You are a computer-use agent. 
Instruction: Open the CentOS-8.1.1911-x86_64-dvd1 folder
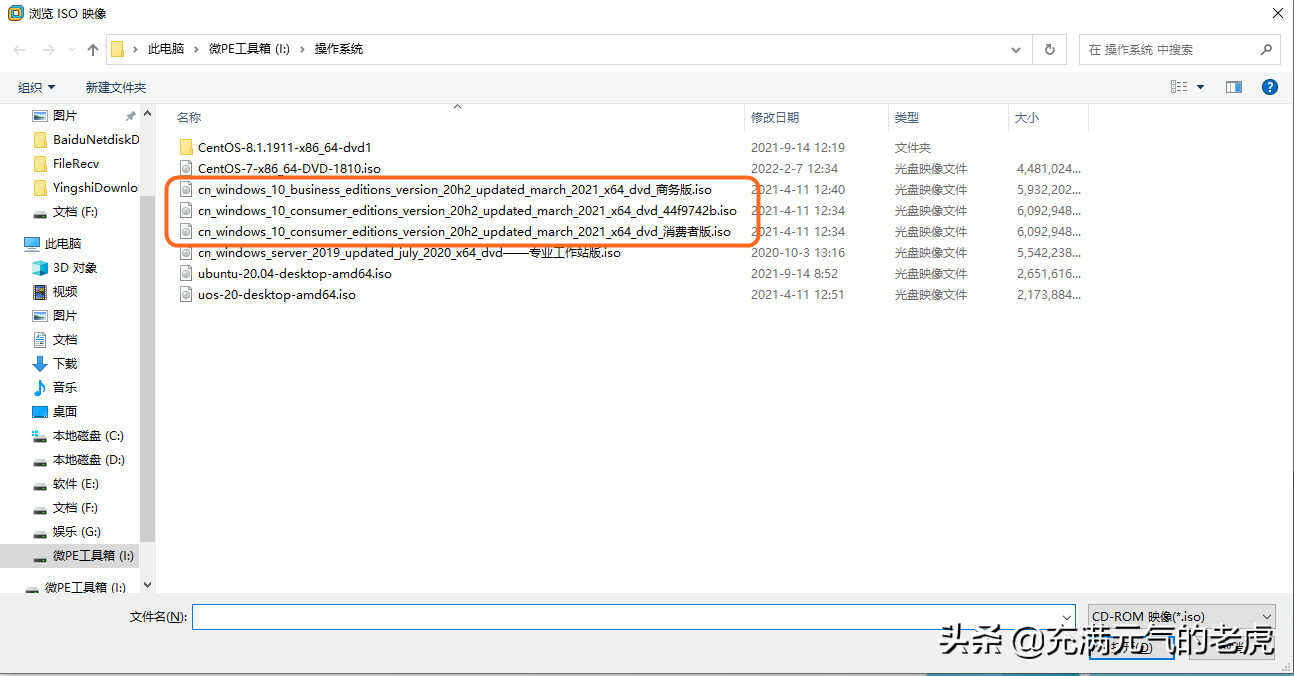coord(284,147)
